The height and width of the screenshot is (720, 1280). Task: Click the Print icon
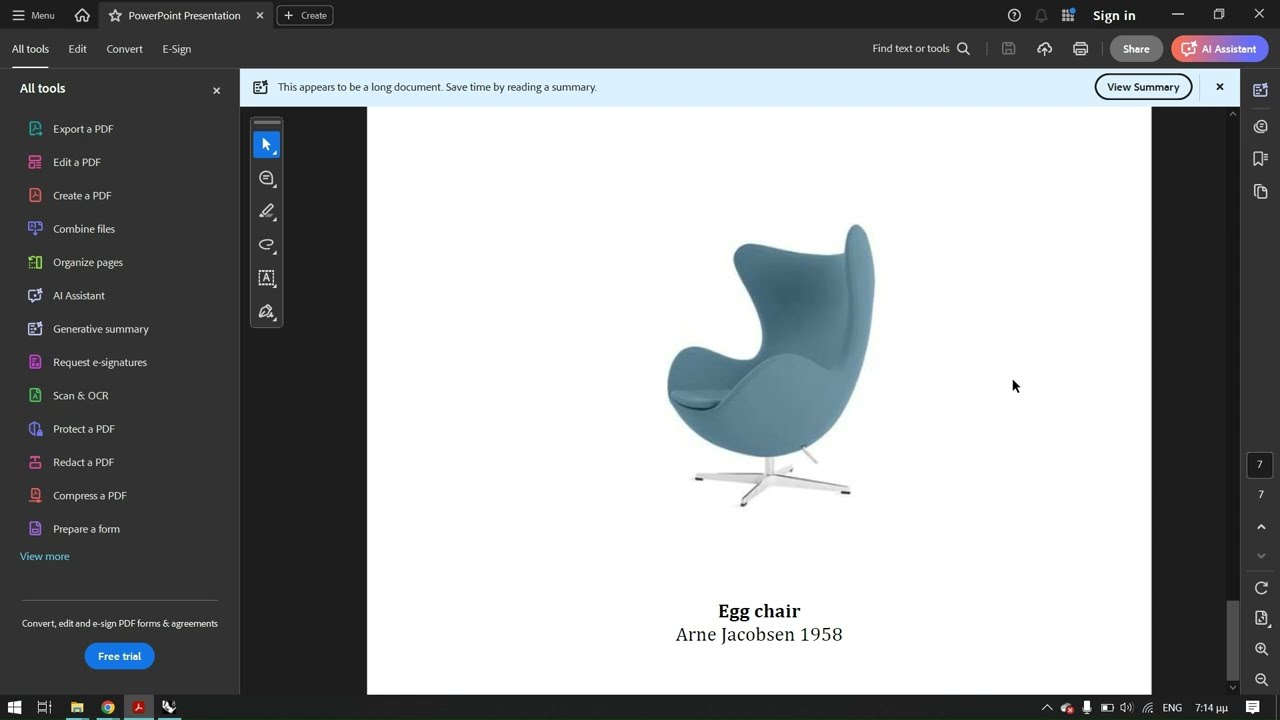[x=1080, y=48]
